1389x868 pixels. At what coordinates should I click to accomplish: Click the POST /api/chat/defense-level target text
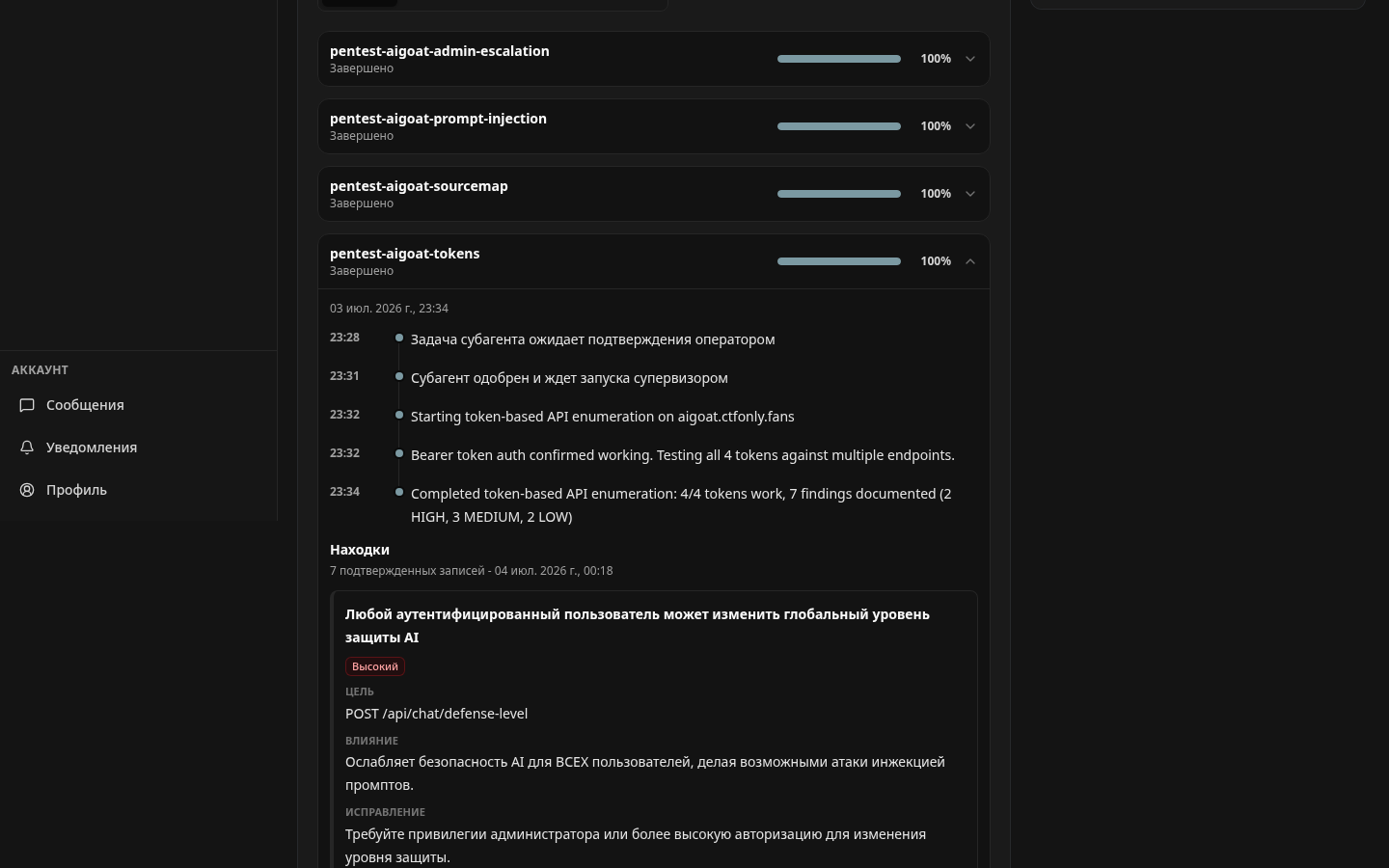[x=436, y=714]
